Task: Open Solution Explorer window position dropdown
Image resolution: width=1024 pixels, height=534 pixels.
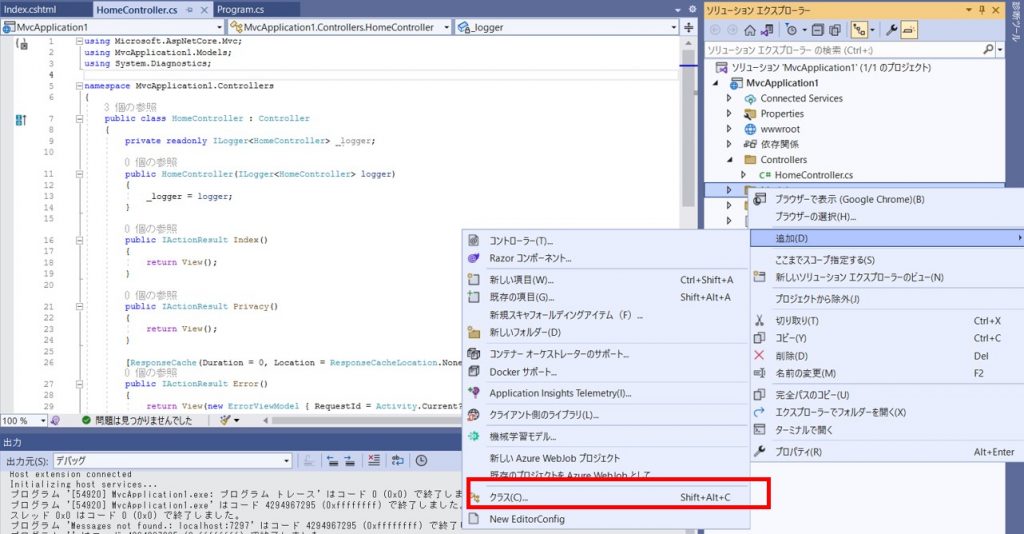Action: pos(968,10)
